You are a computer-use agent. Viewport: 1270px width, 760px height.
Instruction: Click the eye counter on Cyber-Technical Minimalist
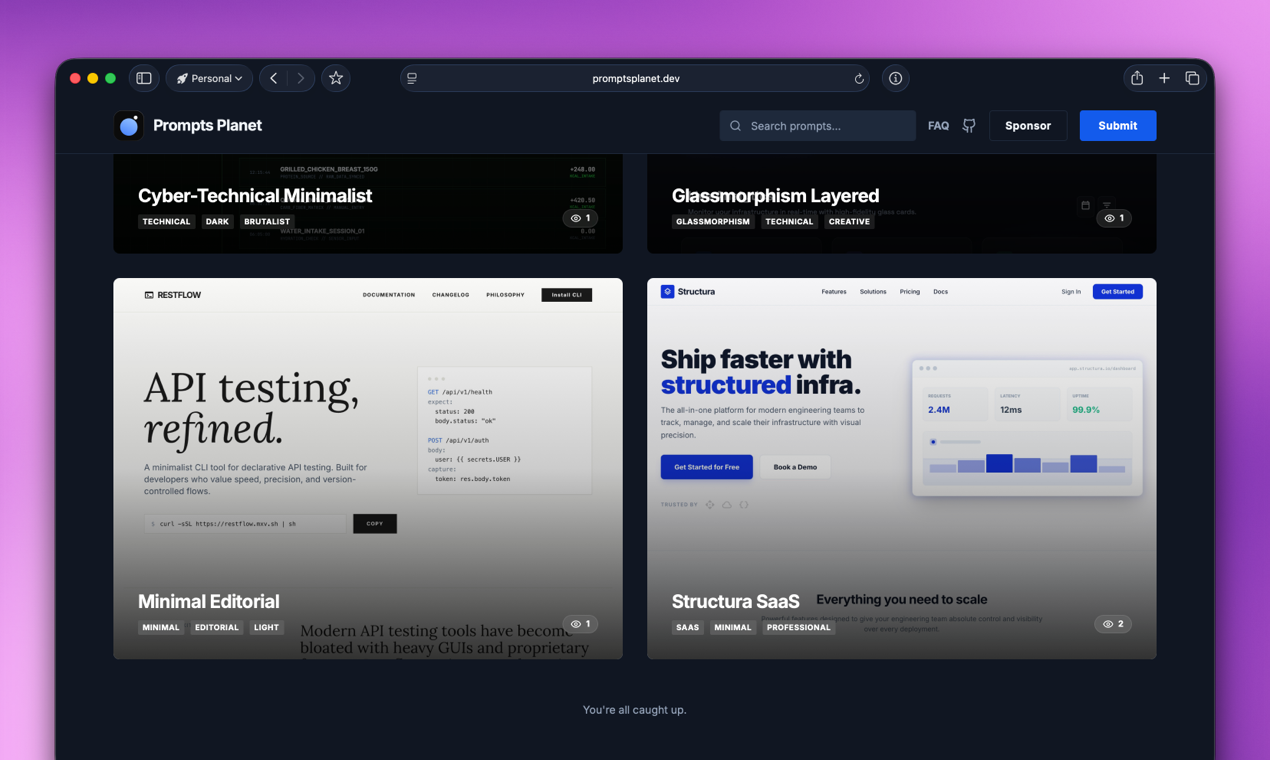click(580, 217)
